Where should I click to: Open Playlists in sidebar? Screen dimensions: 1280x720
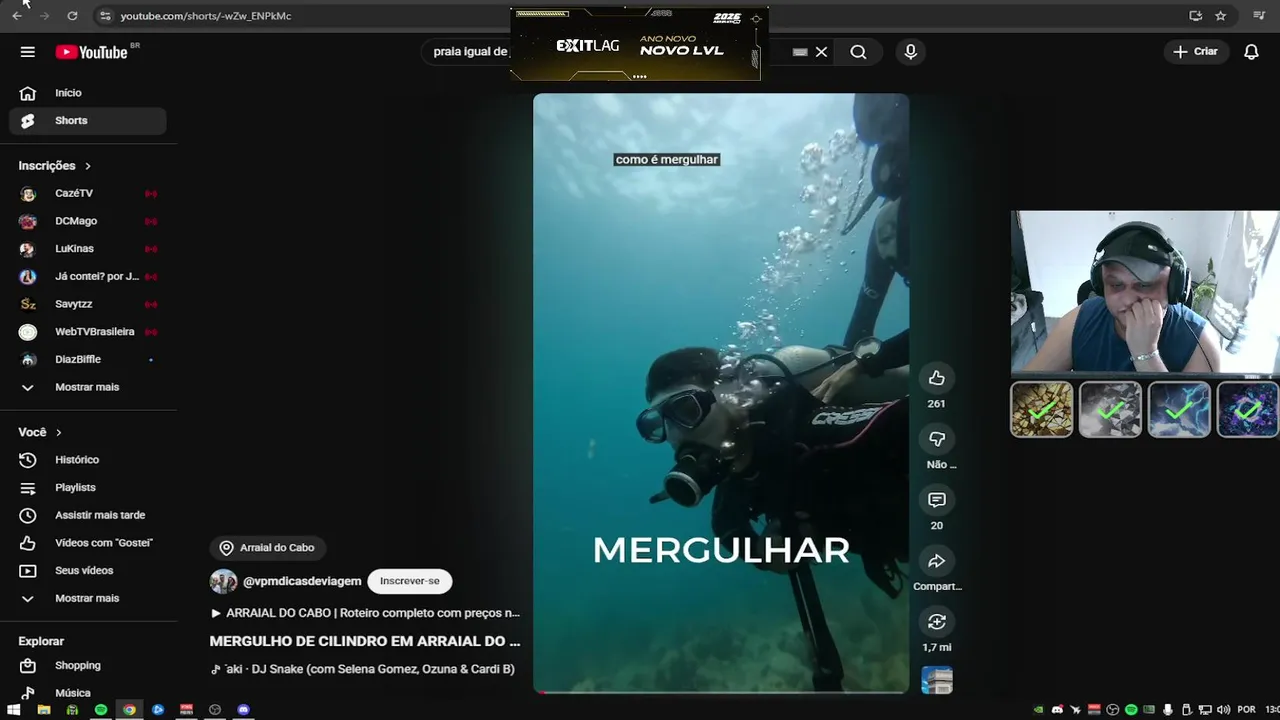(88, 488)
